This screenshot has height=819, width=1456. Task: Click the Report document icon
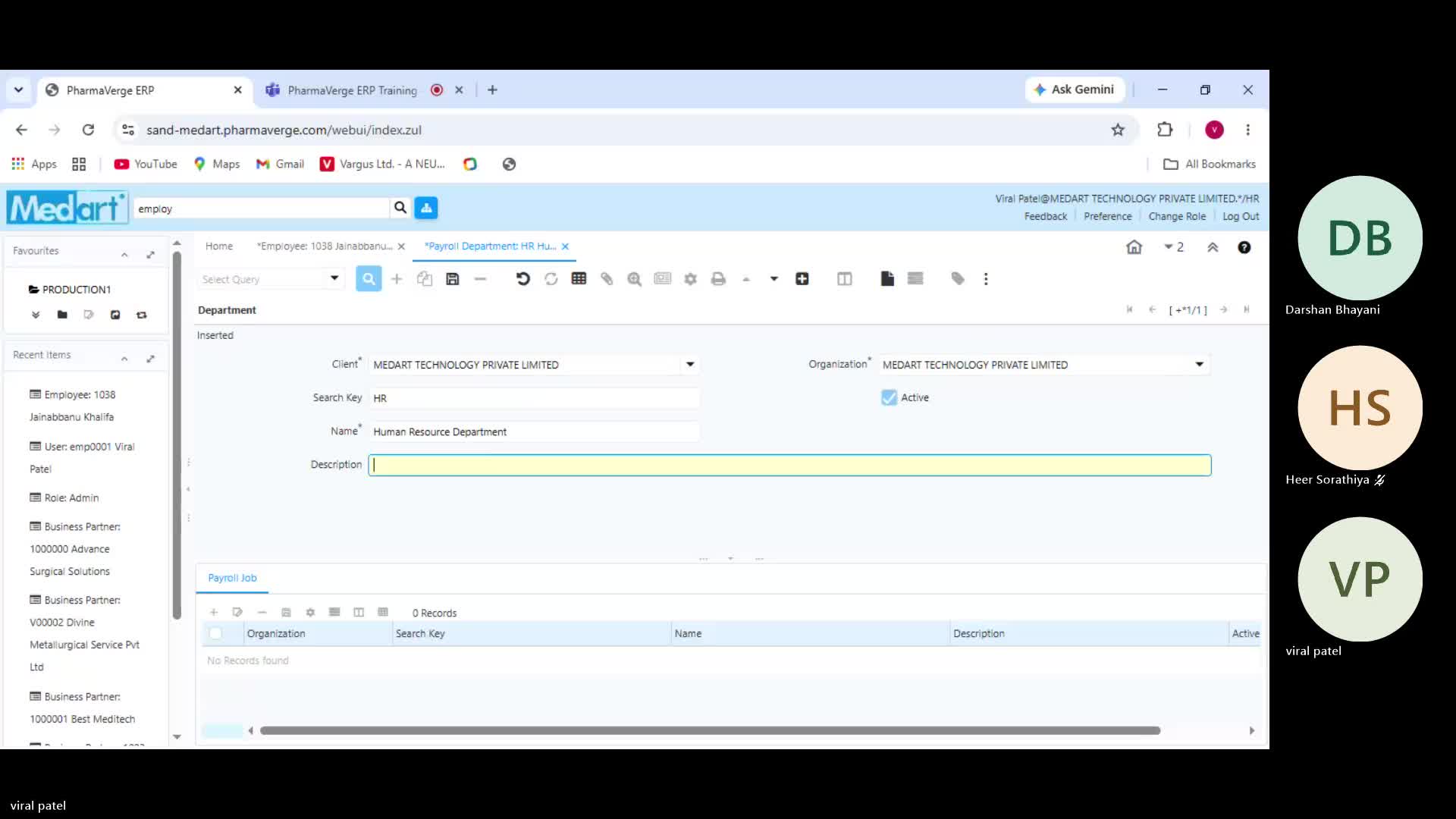pos(887,279)
